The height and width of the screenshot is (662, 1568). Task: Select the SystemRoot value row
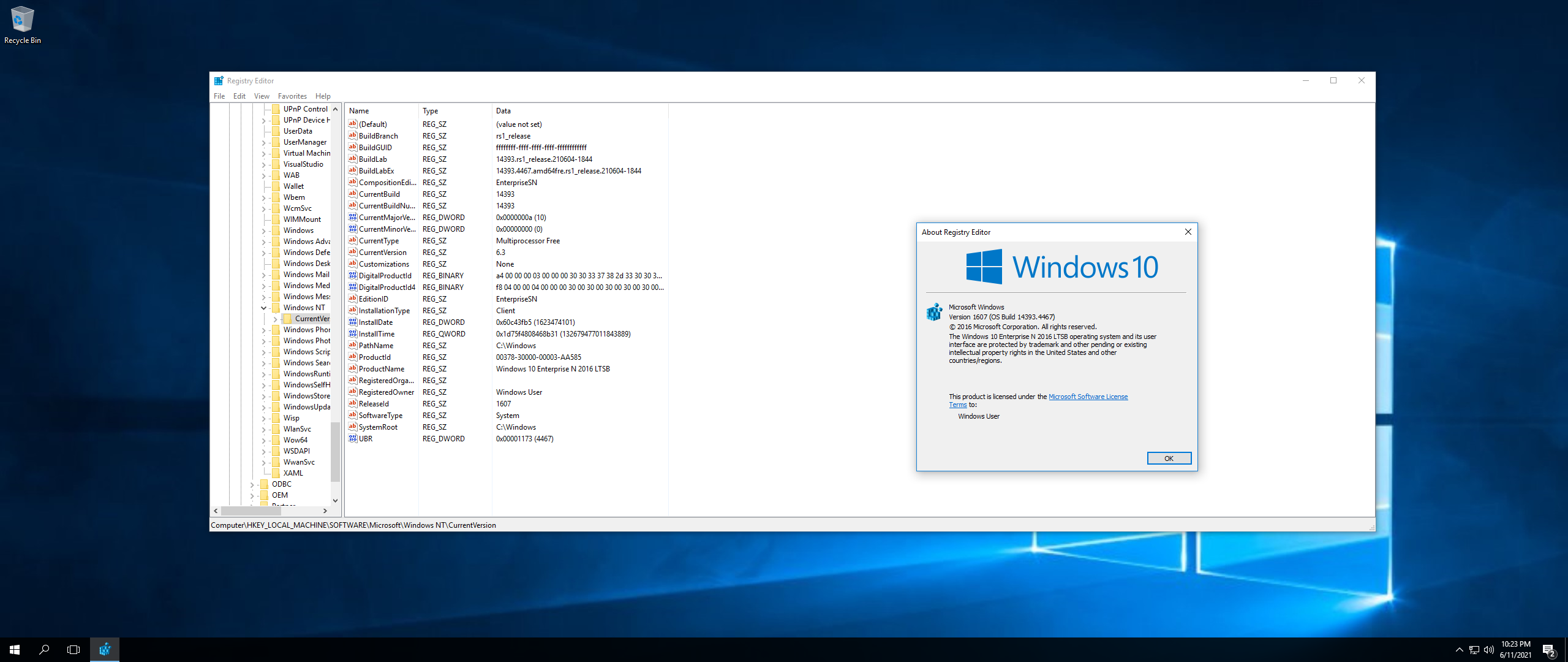click(x=506, y=427)
